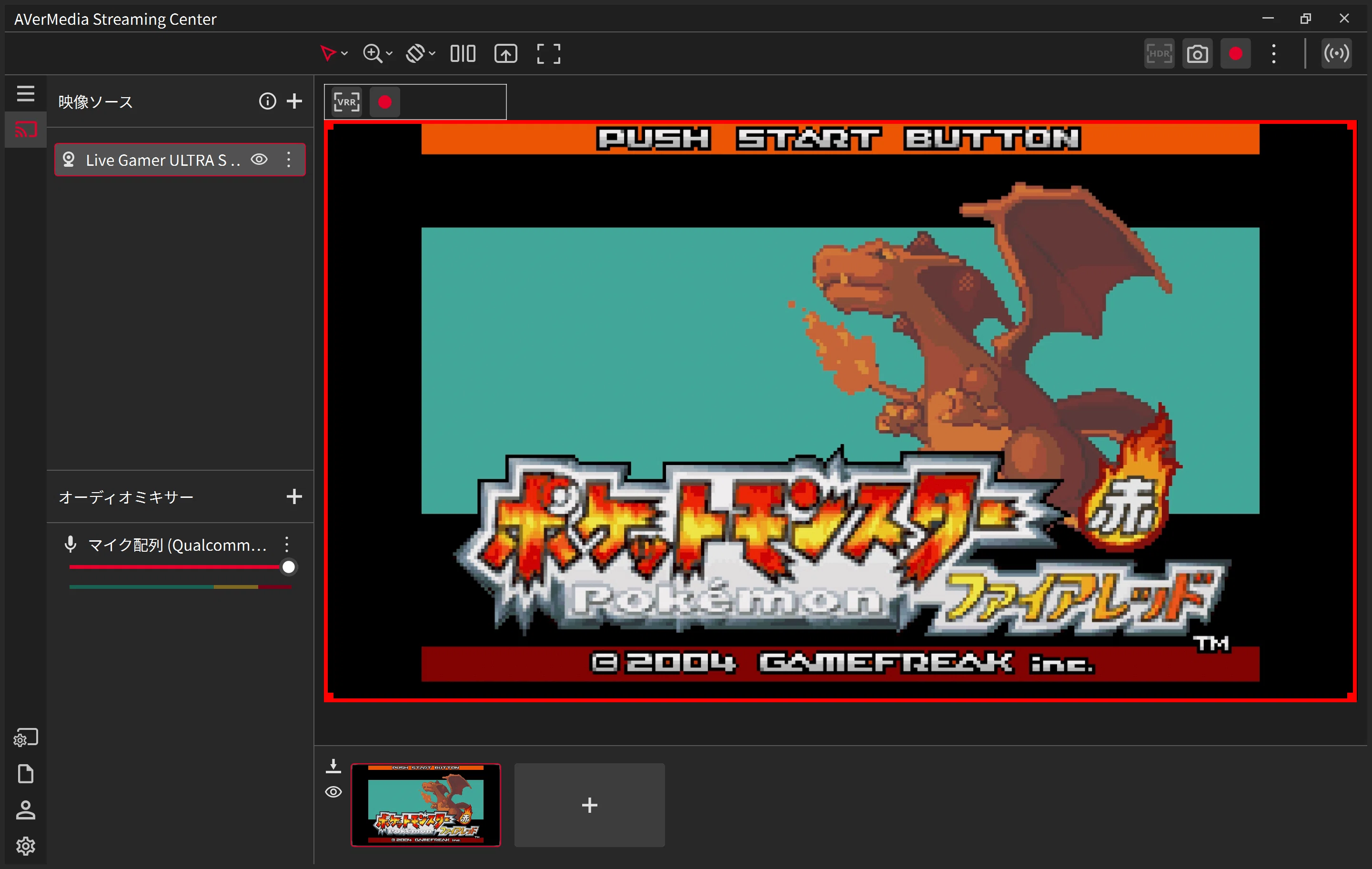Click the rotate screen icon
1372x869 pixels.
pos(415,53)
